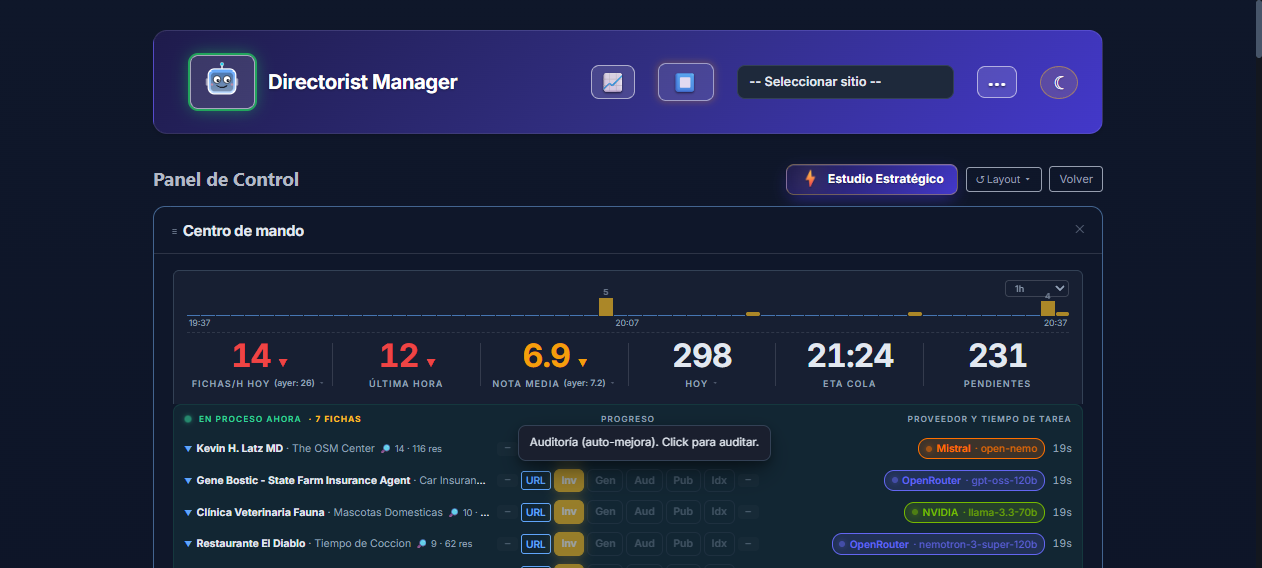
Task: Click the robot logo icon
Action: pyautogui.click(x=222, y=82)
